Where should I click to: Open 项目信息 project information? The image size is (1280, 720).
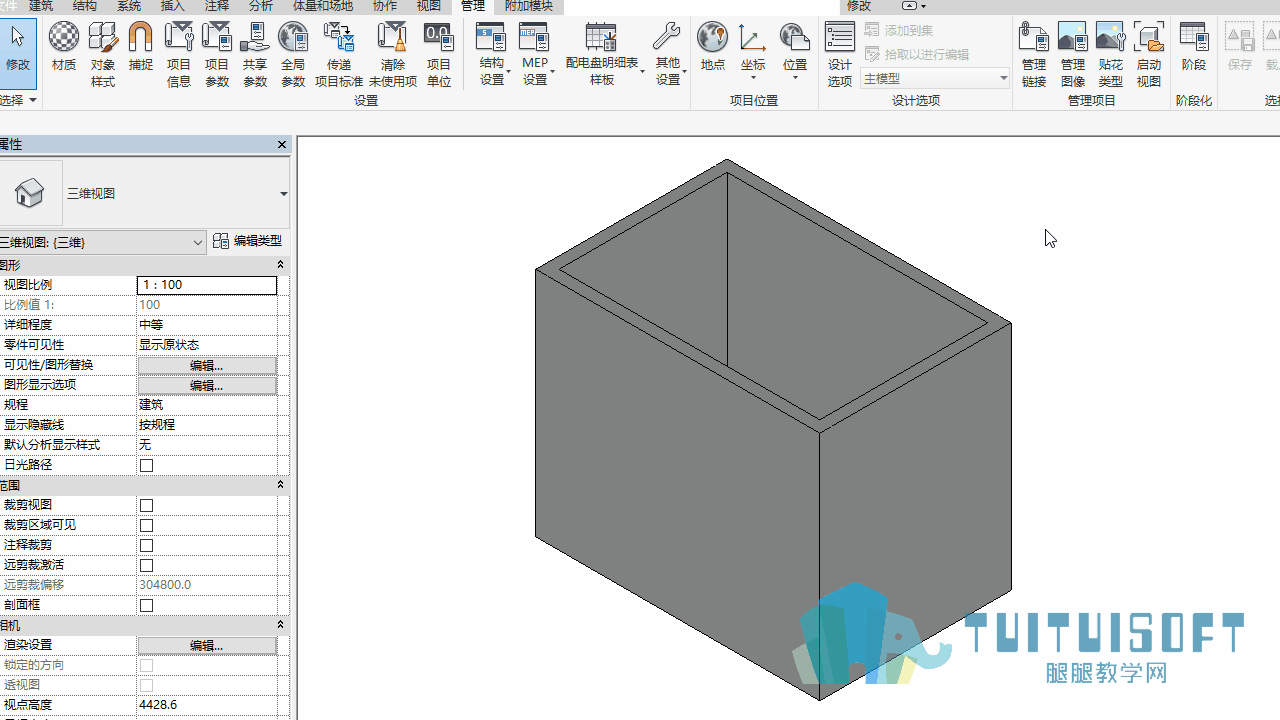179,54
